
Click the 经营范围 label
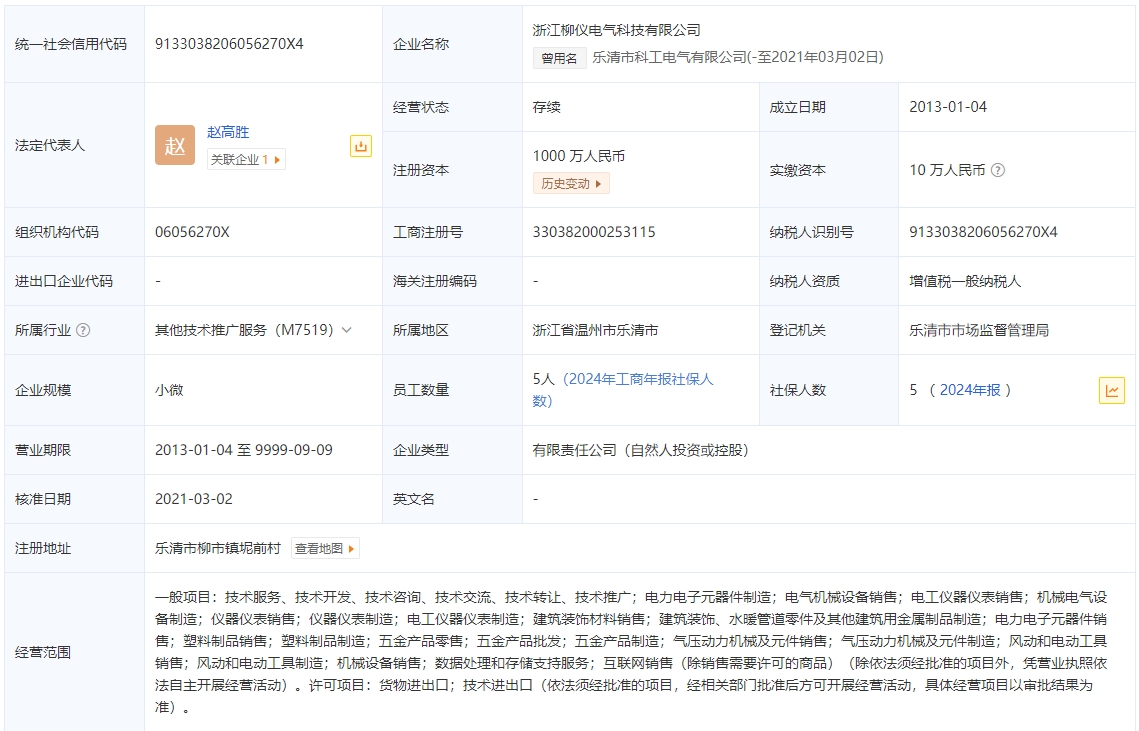(x=42, y=652)
